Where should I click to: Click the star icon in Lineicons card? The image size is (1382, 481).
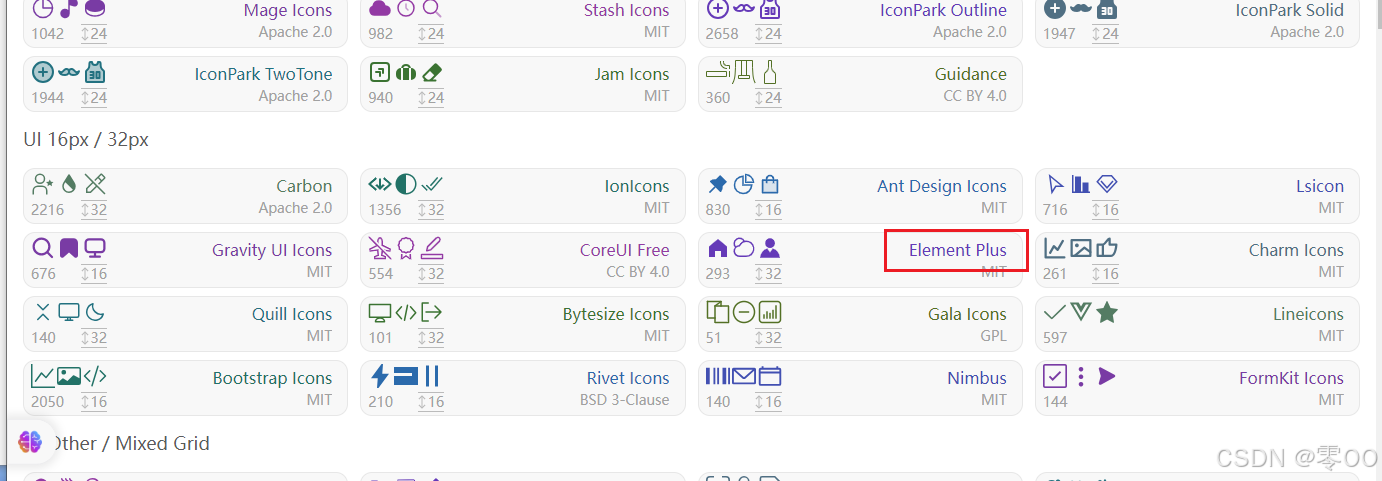click(1107, 312)
